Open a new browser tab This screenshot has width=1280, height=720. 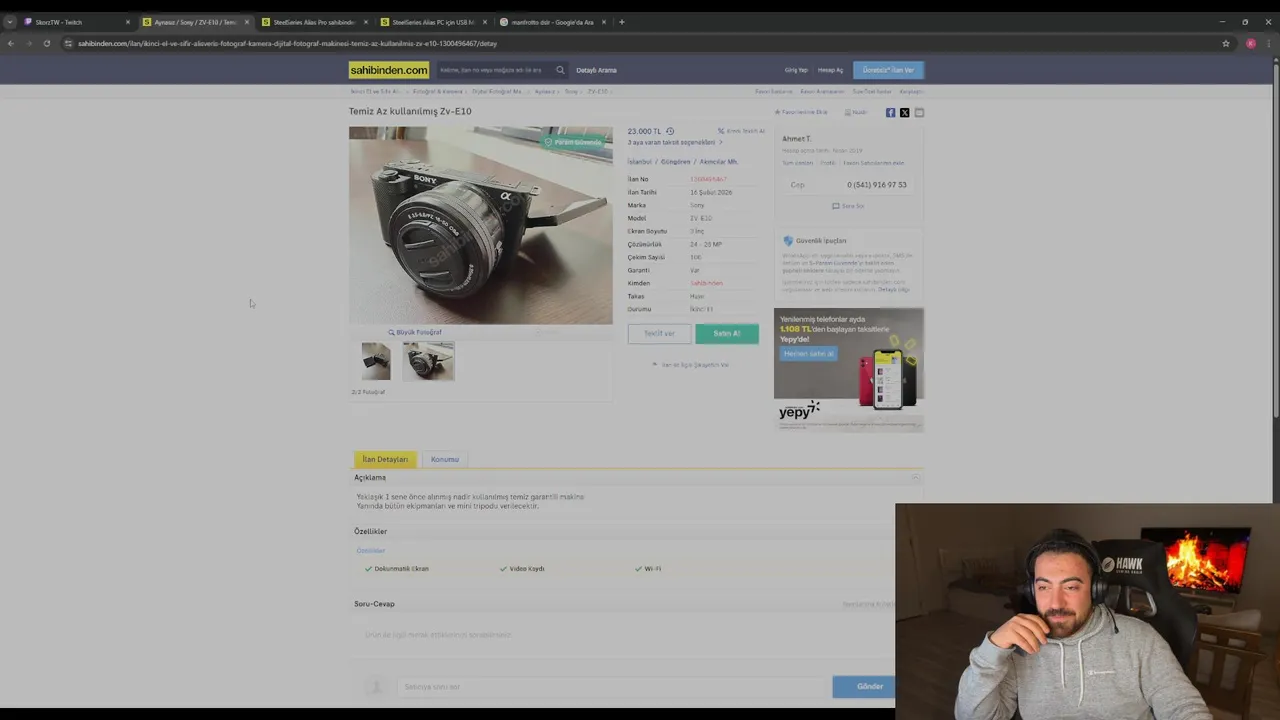click(x=621, y=22)
